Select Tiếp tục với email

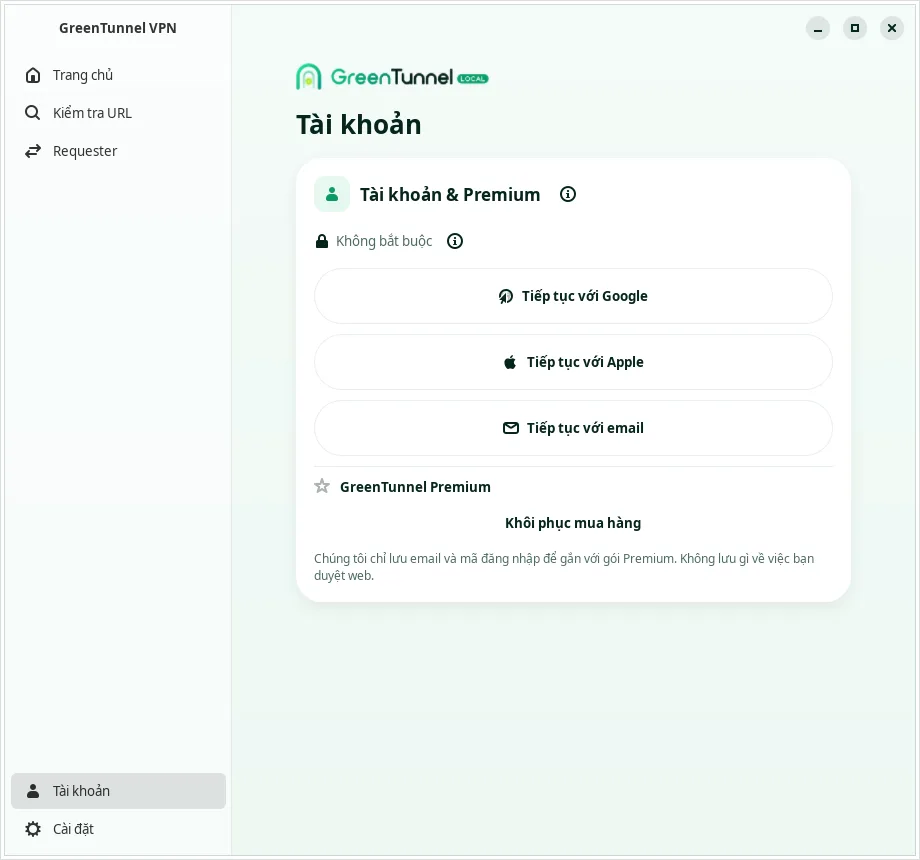point(573,428)
